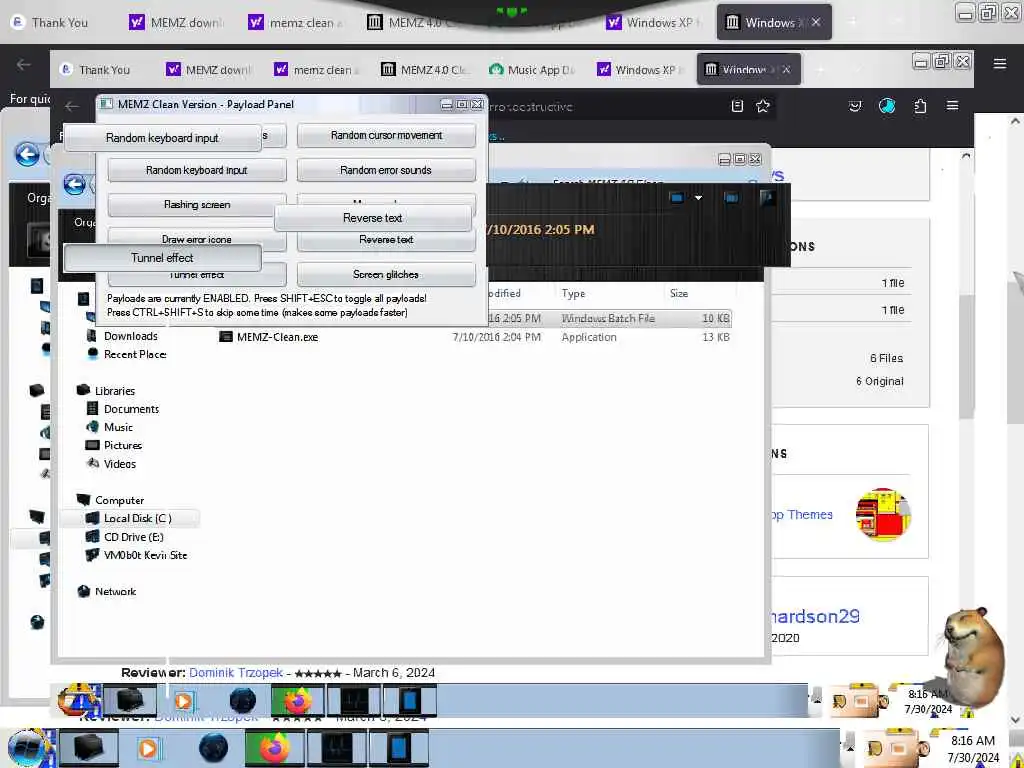Select Computer in the navigation pane

point(119,500)
